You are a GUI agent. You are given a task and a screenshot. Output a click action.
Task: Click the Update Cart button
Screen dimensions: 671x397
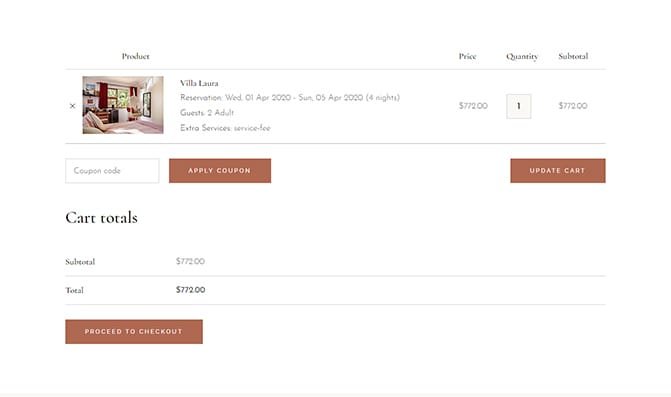tap(558, 171)
